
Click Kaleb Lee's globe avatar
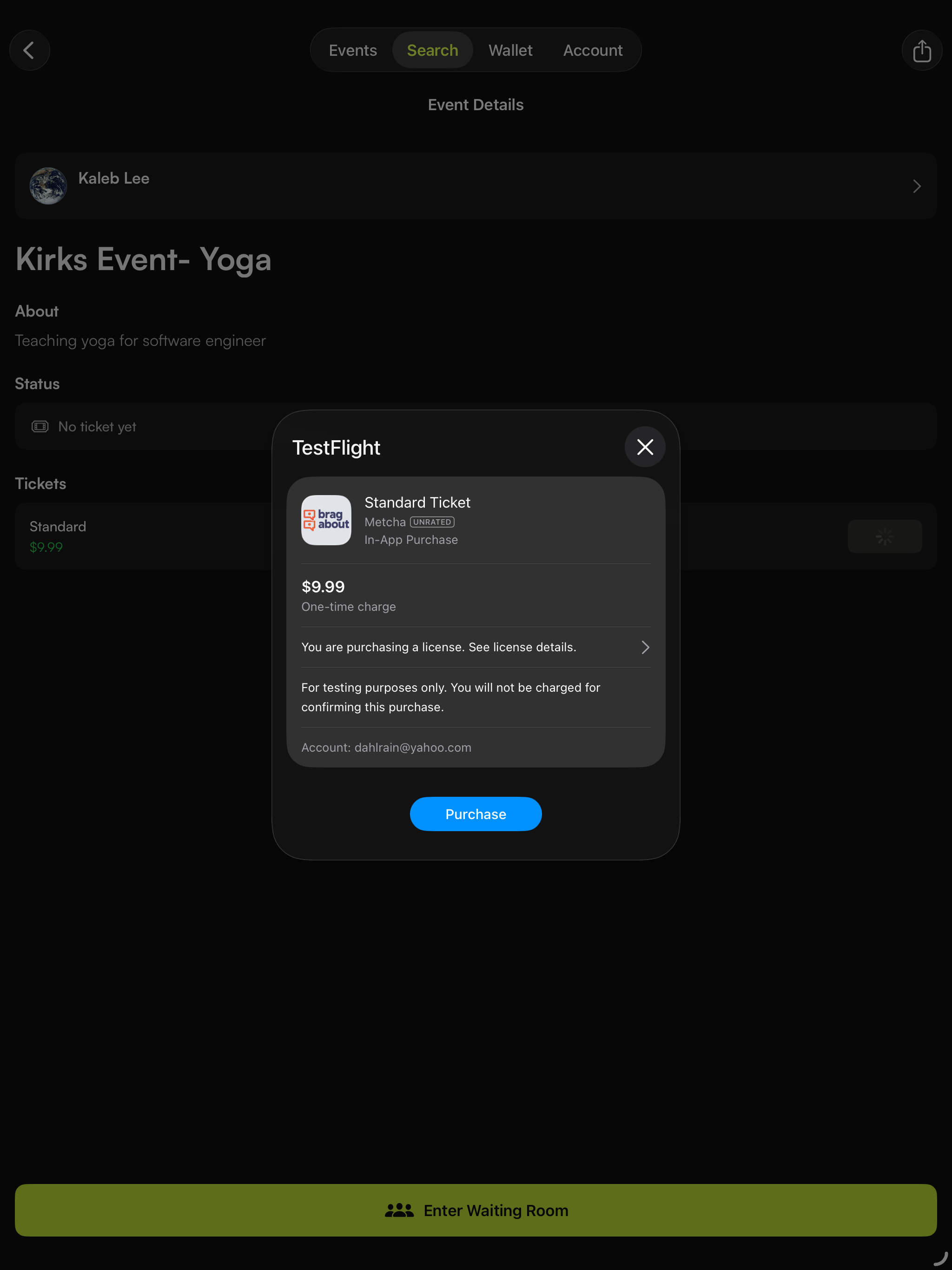48,186
